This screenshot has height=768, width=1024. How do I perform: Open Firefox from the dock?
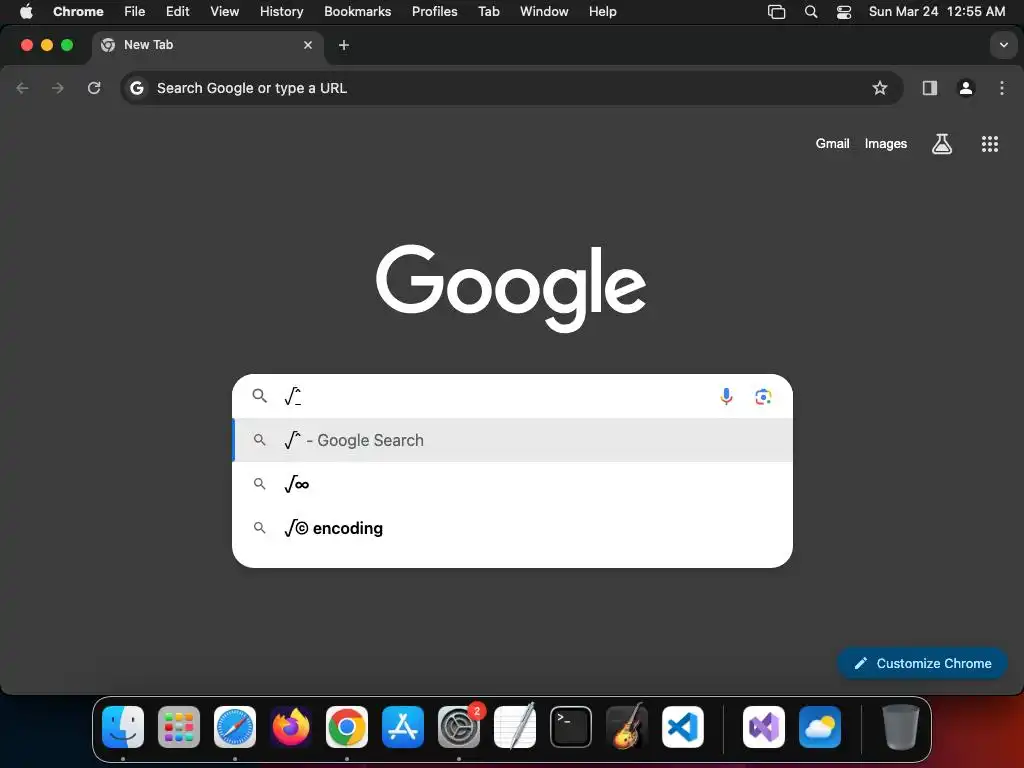[x=291, y=727]
